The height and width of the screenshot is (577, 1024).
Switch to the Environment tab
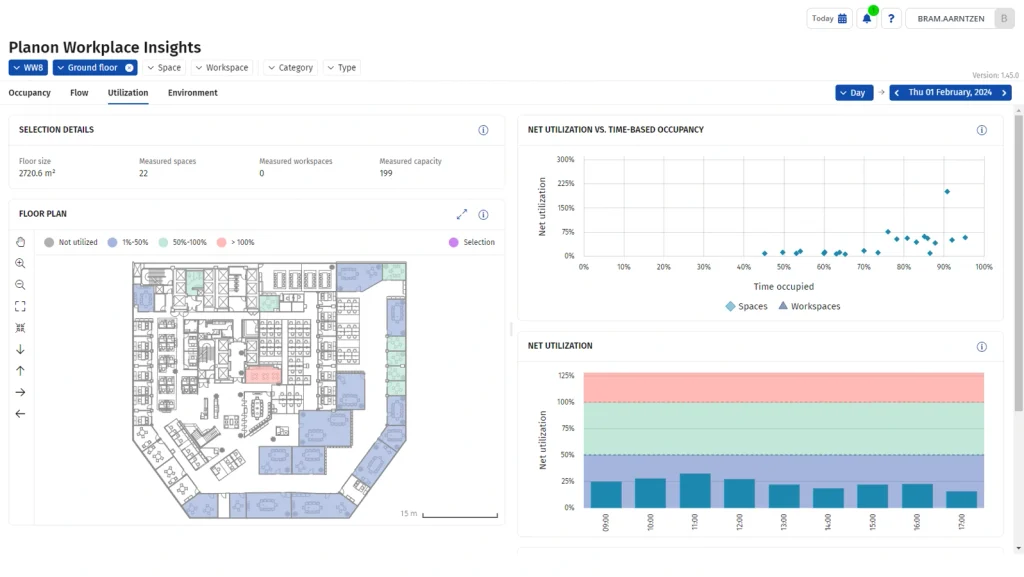[193, 93]
